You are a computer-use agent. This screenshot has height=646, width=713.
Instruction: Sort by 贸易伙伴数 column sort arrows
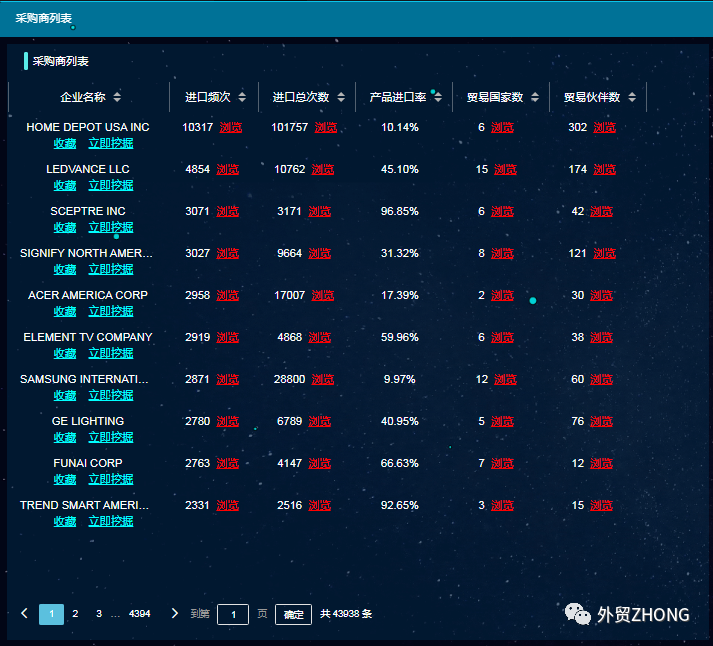(632, 97)
